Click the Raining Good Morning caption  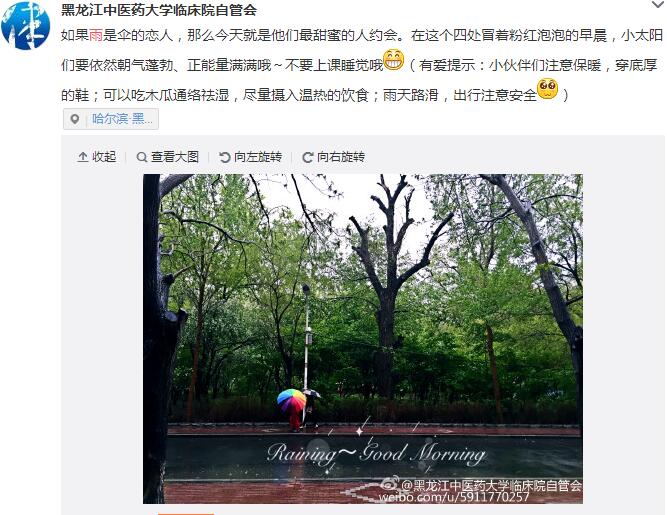[x=376, y=454]
